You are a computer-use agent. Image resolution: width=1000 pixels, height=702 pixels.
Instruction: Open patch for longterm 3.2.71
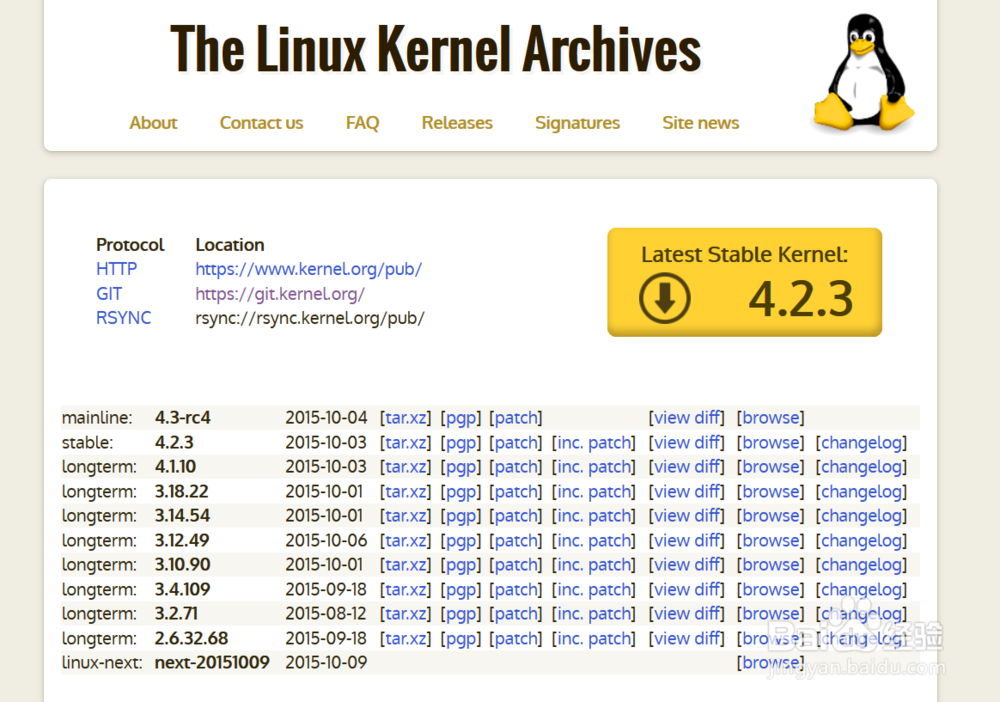[x=516, y=614]
